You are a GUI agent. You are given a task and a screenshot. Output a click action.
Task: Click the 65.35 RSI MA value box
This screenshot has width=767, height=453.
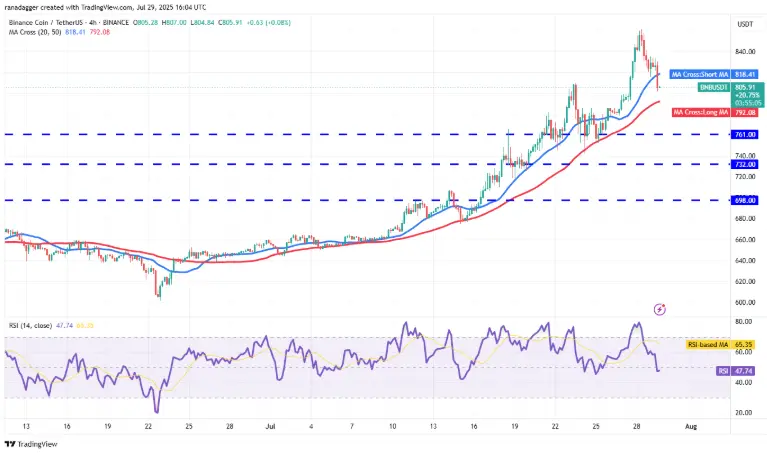(x=743, y=345)
